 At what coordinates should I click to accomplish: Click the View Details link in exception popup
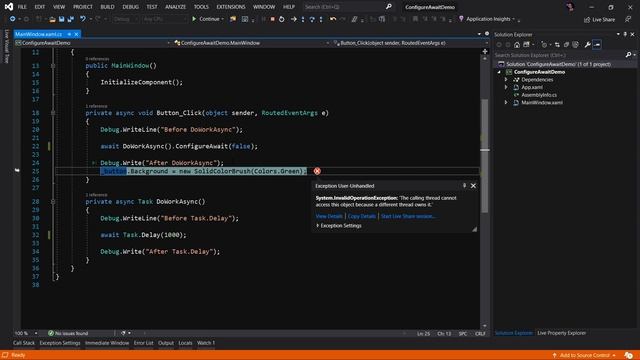pos(329,216)
